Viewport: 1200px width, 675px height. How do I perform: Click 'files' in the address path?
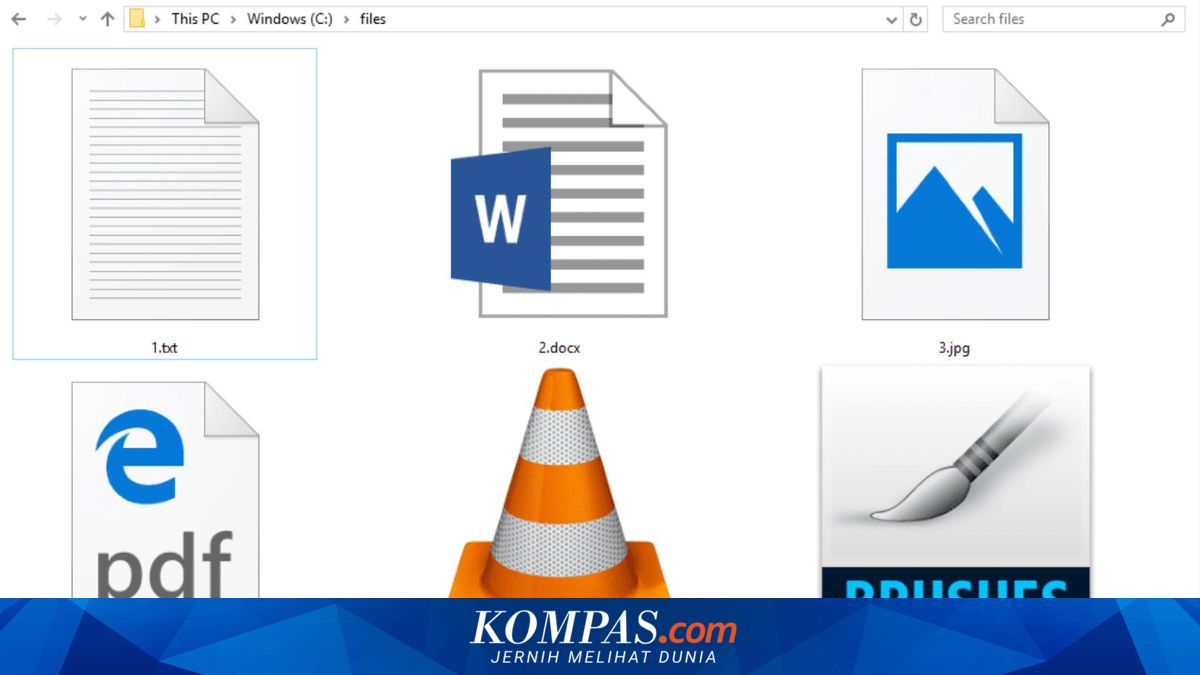(x=373, y=19)
